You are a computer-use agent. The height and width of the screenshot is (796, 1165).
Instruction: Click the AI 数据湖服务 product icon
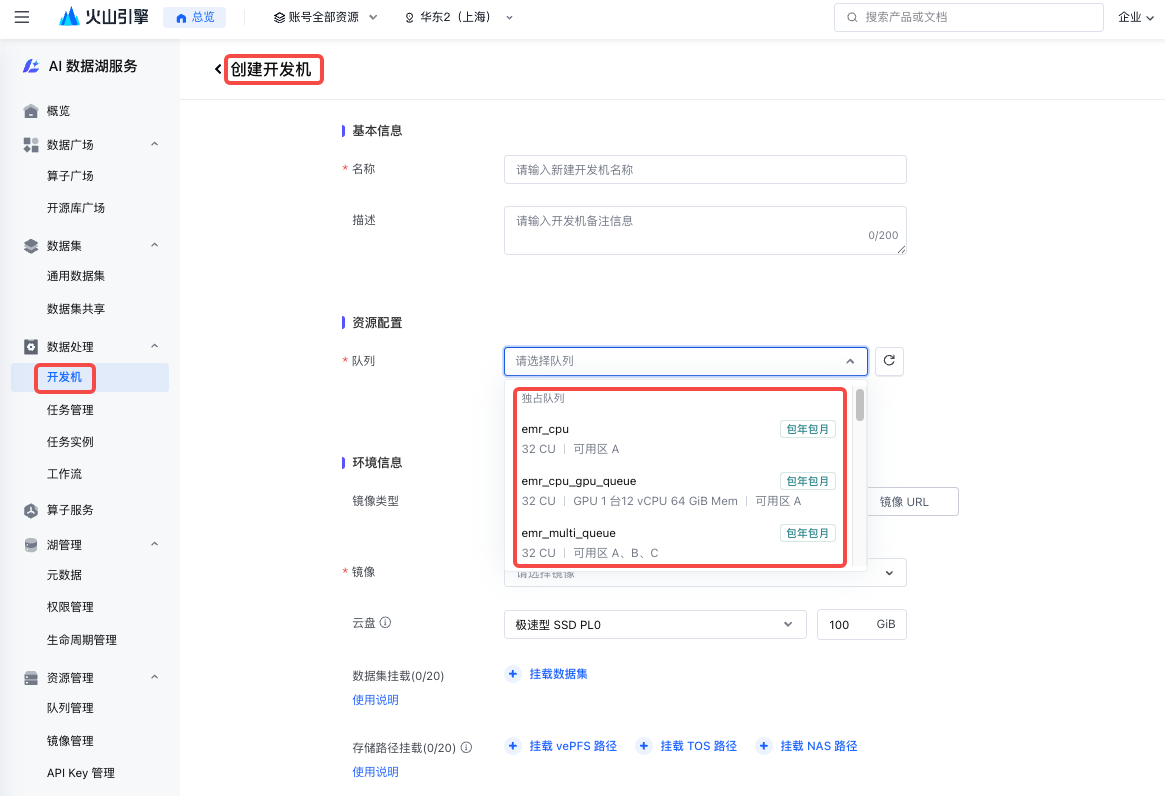point(31,66)
